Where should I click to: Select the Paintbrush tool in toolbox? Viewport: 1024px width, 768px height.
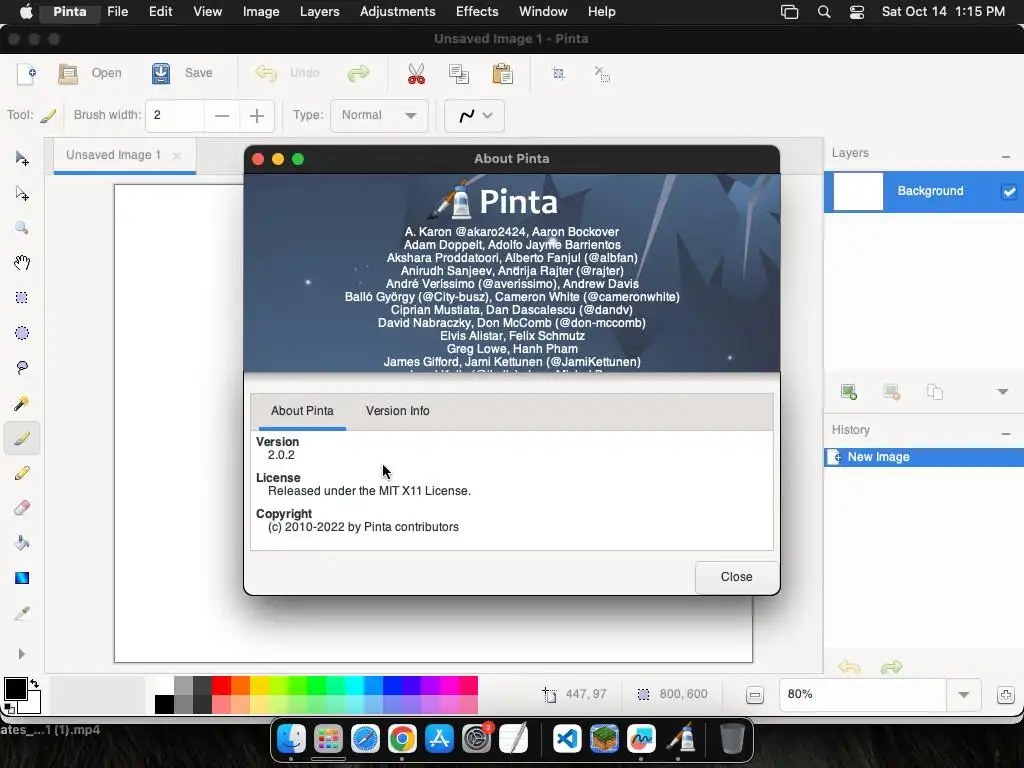pyautogui.click(x=22, y=438)
